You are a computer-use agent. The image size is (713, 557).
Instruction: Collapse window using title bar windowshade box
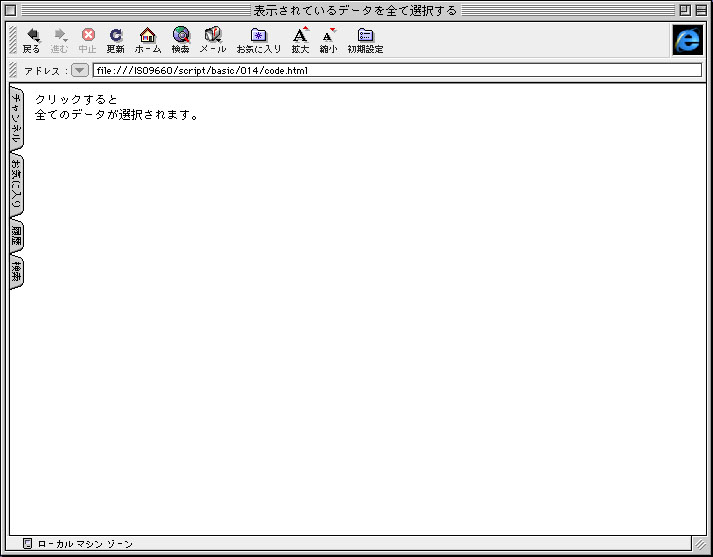click(700, 9)
